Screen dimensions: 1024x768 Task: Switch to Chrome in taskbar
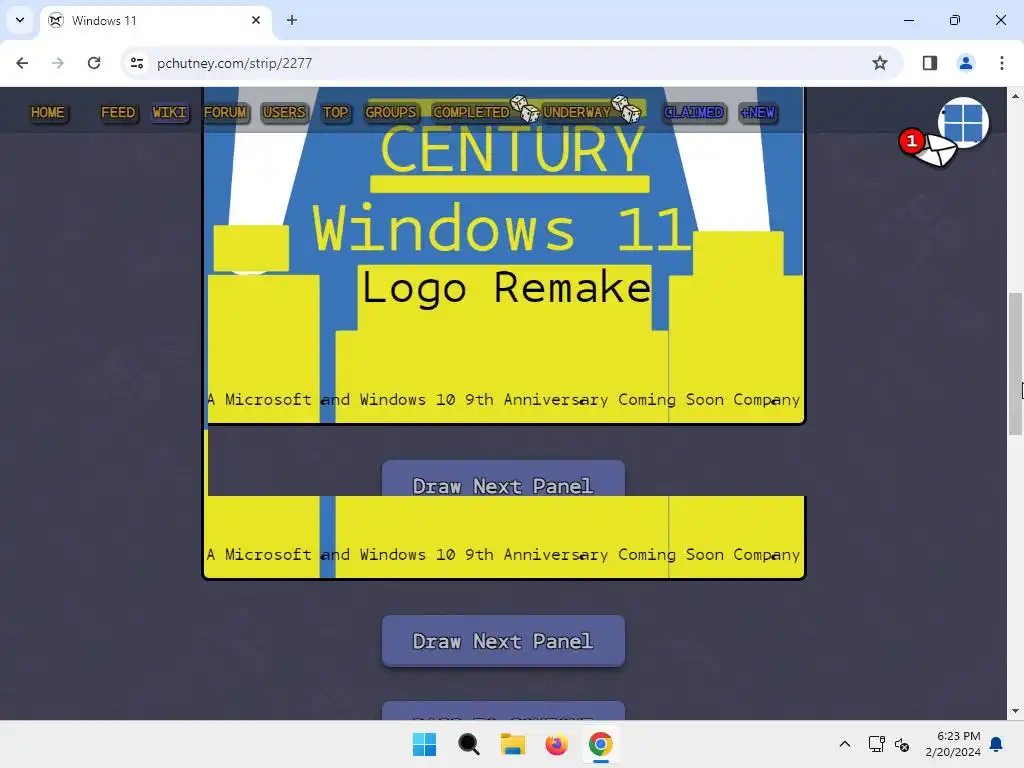click(600, 744)
